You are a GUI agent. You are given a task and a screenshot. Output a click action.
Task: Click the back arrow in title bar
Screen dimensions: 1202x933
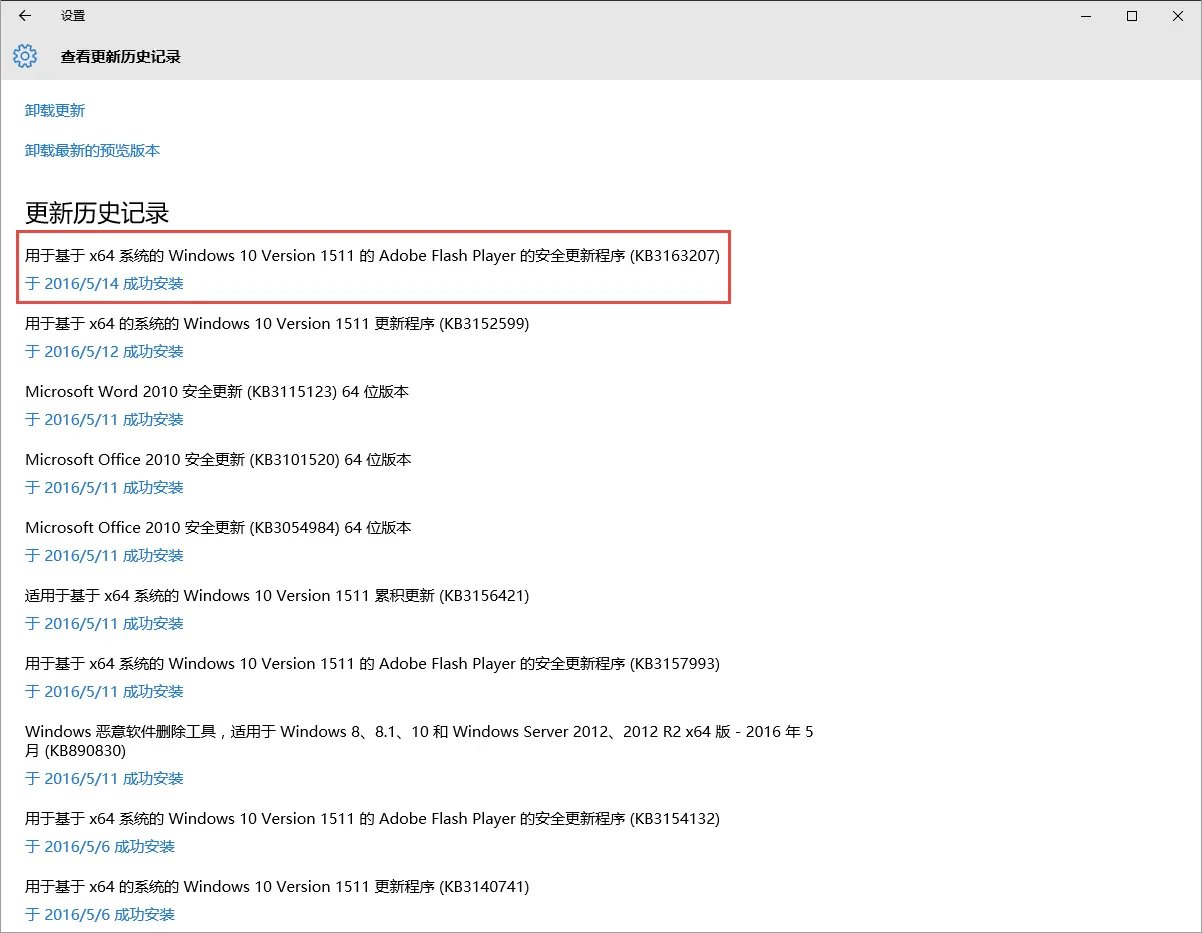25,16
